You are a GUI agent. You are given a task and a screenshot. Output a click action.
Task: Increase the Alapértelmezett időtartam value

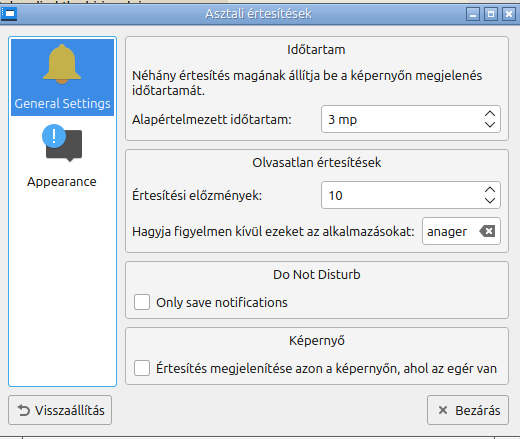490,114
